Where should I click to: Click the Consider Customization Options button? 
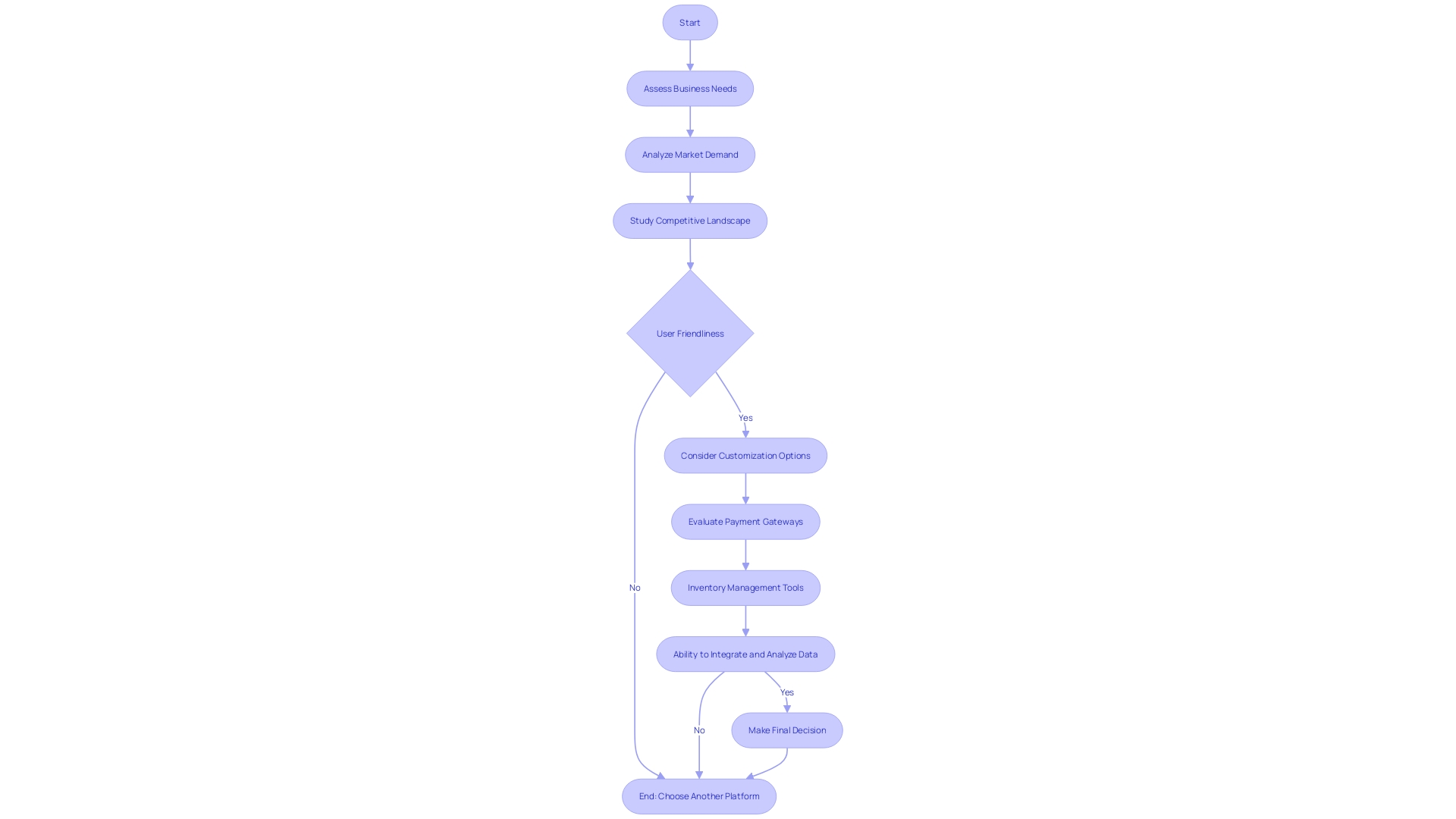click(x=745, y=455)
